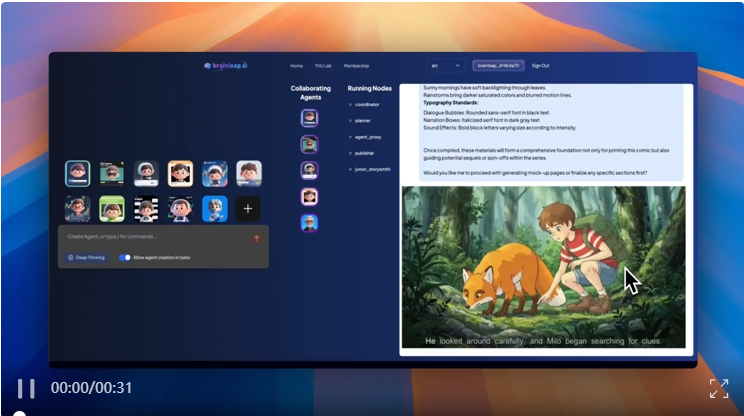Image resolution: width=744 pixels, height=416 pixels.
Task: Click the 'Typography Standards:' bold text
Action: 451,102
